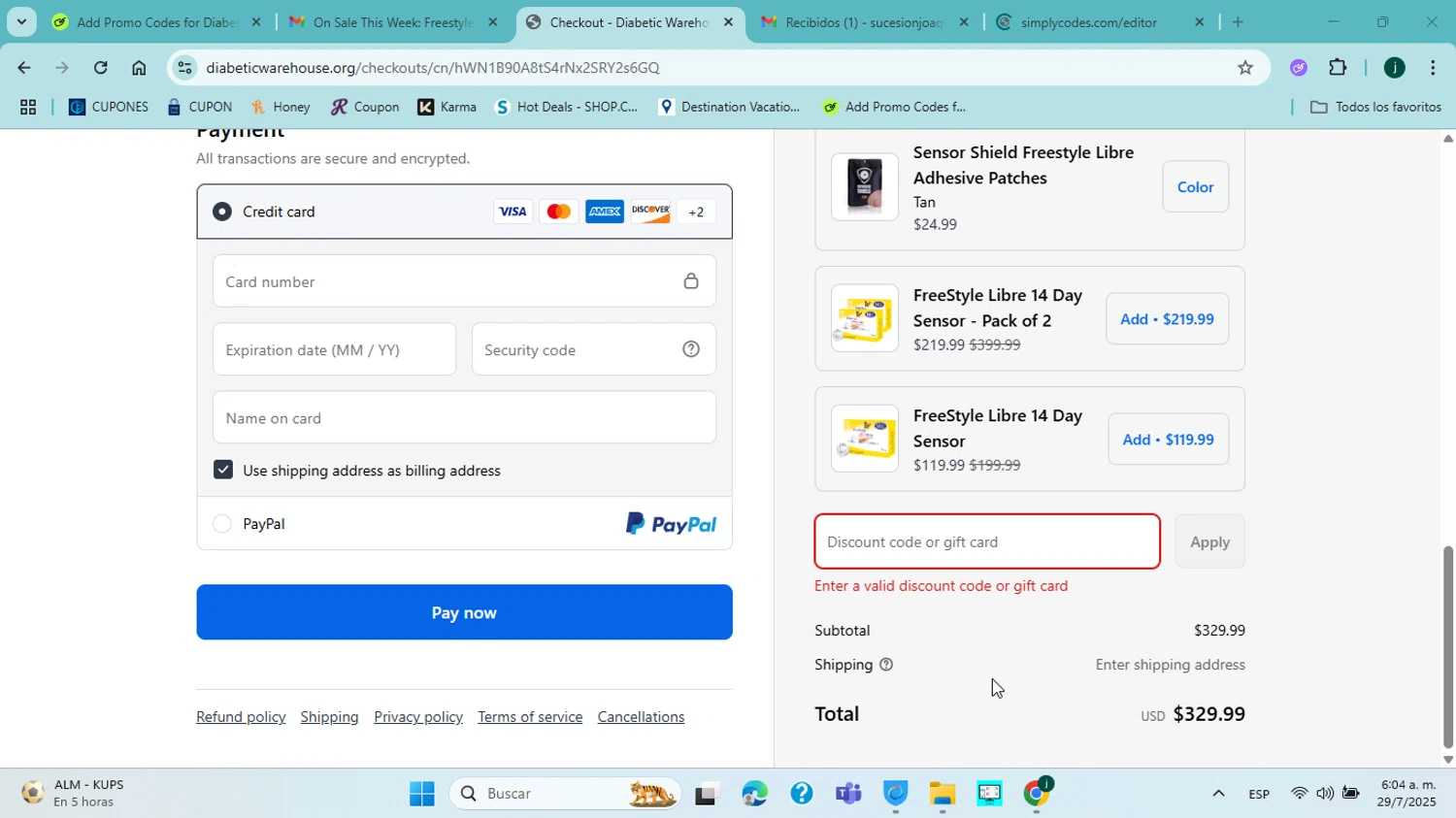Switch to On Sale This Week tab
1456x818 pixels.
point(393,22)
